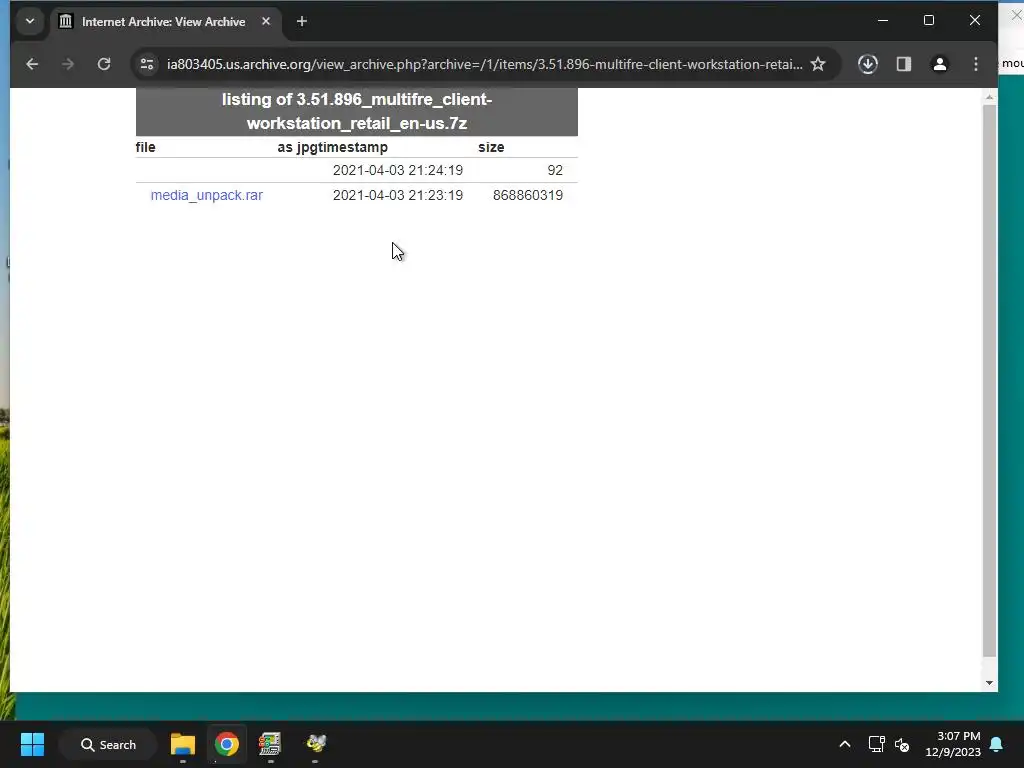Click the forward navigation arrow
Screen dimensions: 1024x768
(68, 64)
